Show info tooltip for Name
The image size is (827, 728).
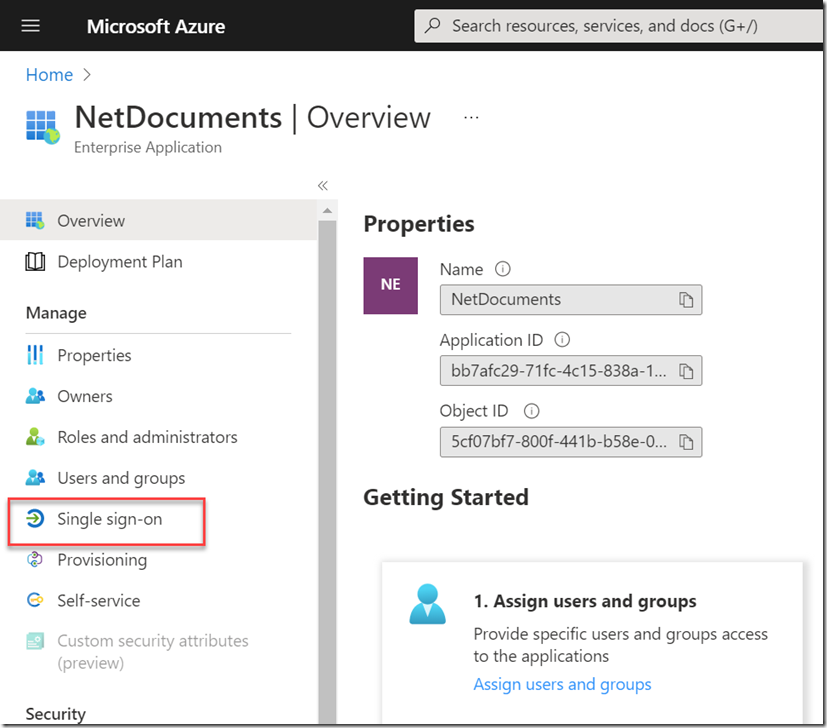(503, 269)
